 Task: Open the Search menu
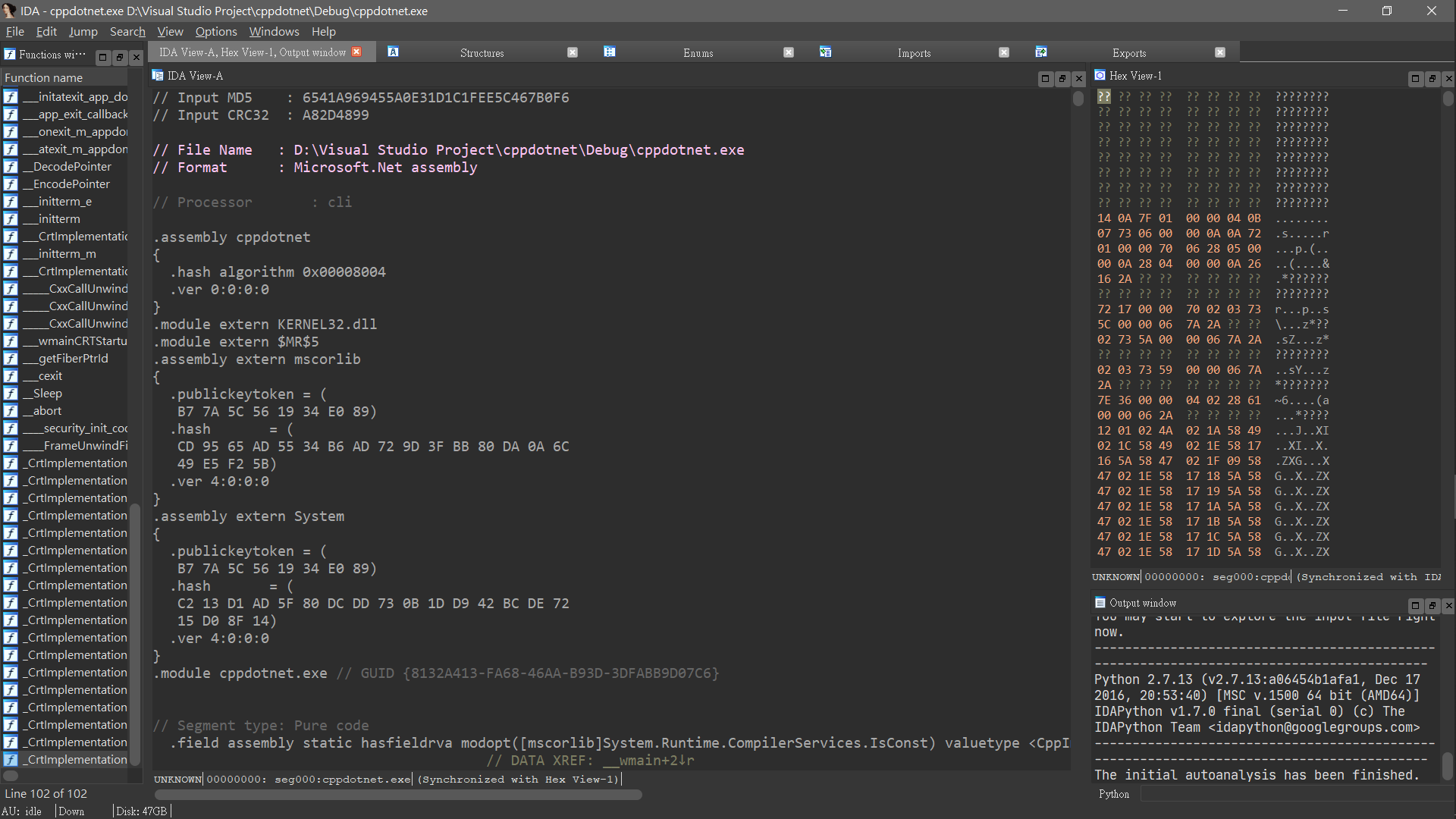click(x=127, y=31)
